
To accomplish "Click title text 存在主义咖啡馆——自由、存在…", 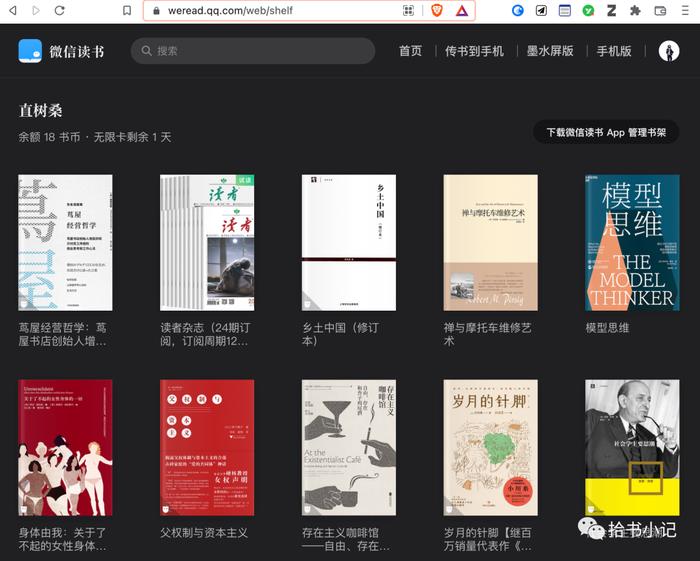I will [x=346, y=540].
